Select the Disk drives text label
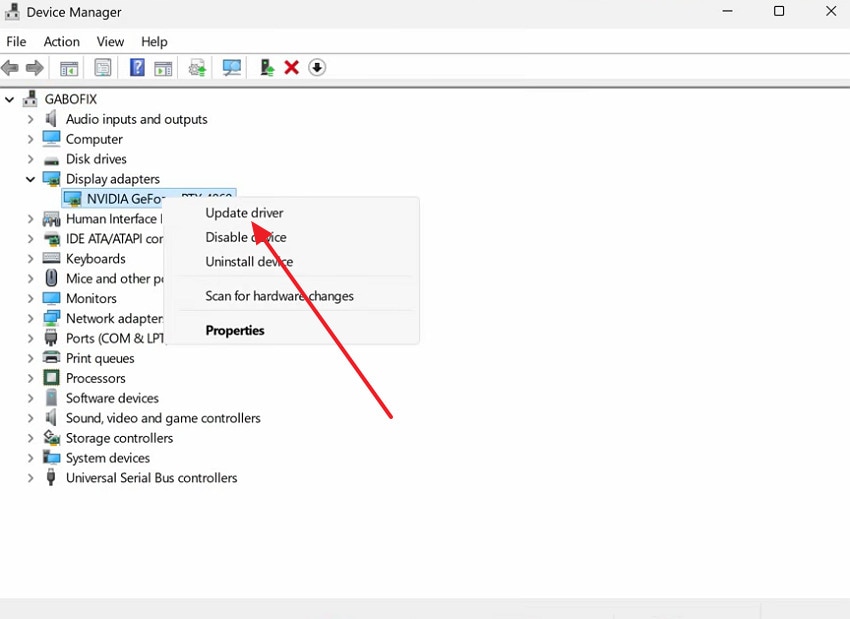 (96, 159)
